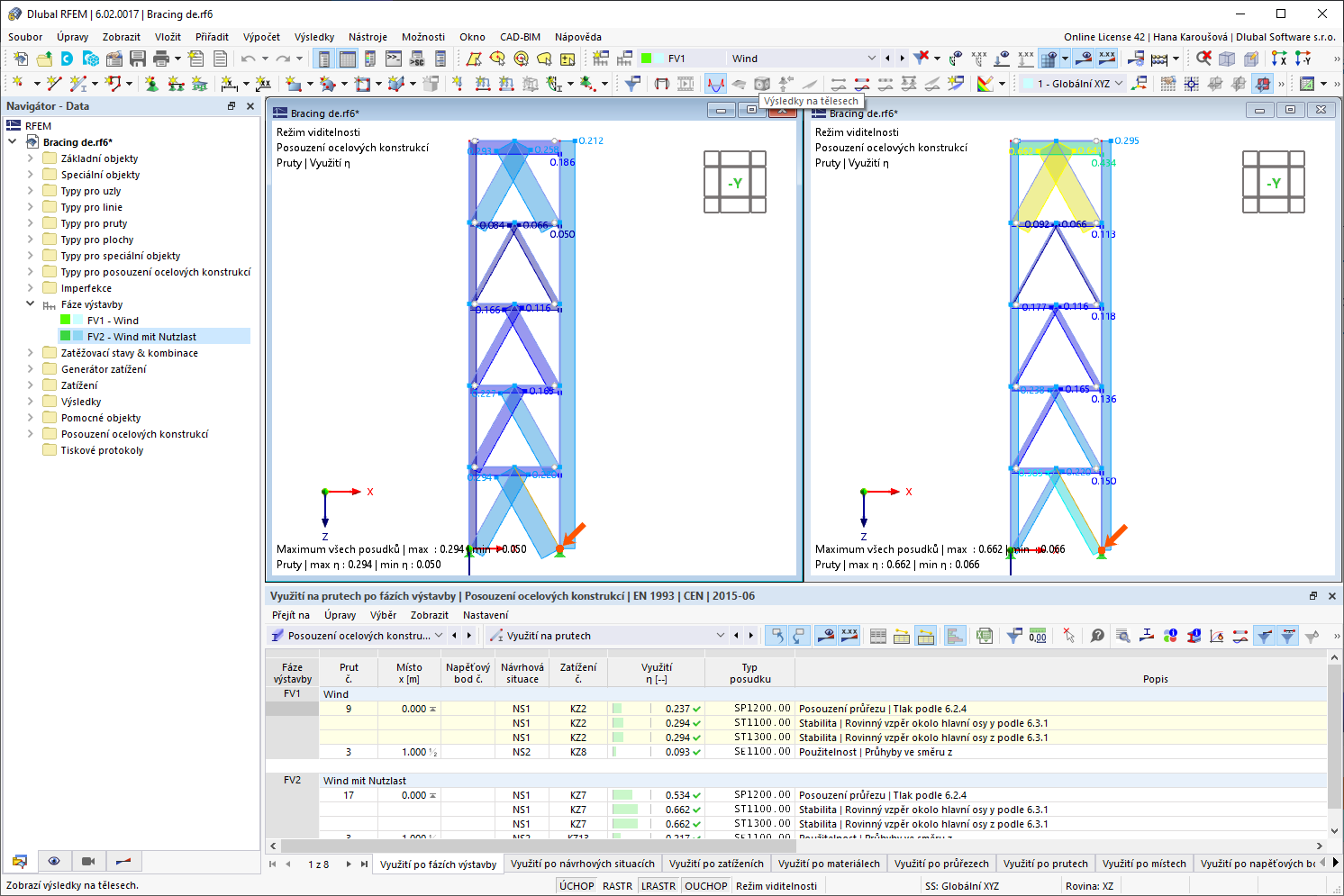Expand 'Posouzení ocelových konstrukcí' tree node
Viewport: 1344px width, 896px height.
[31, 434]
